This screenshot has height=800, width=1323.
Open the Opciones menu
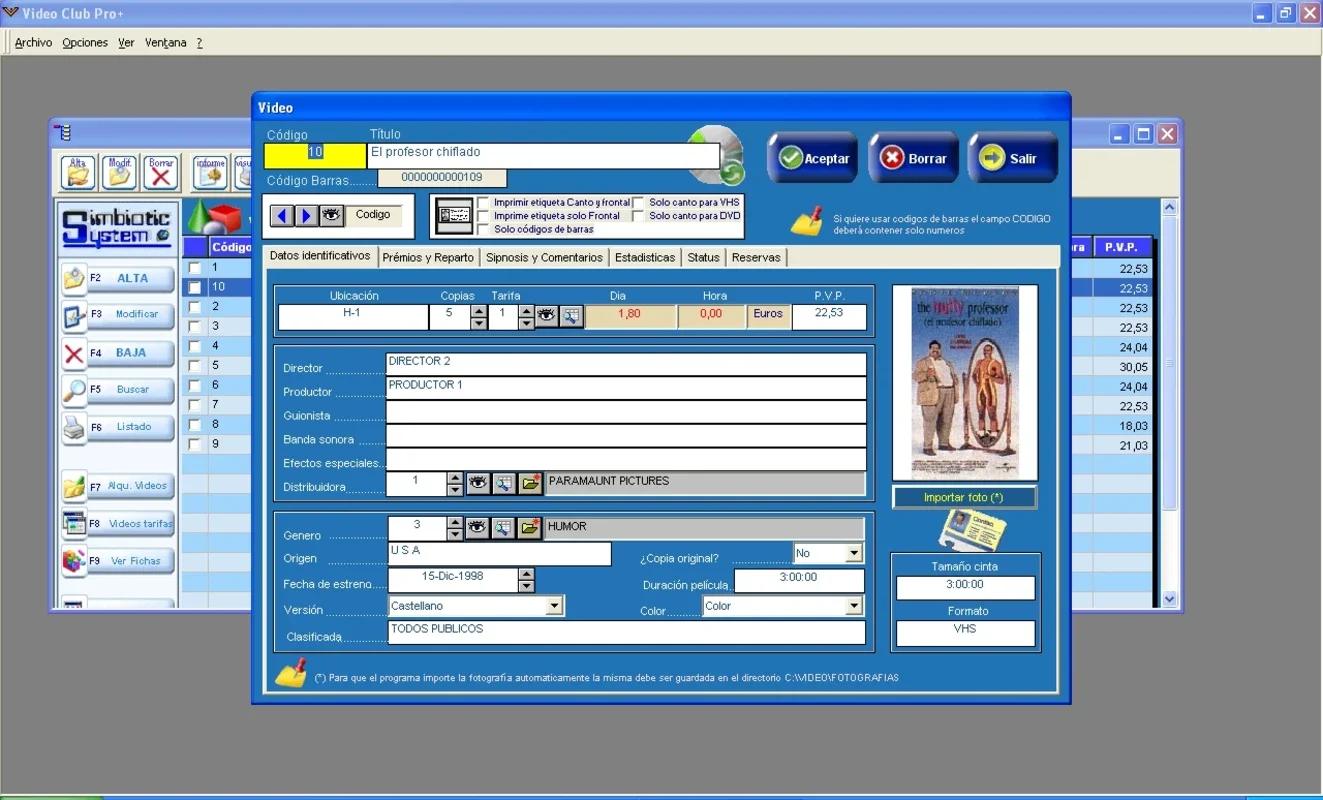pos(85,43)
